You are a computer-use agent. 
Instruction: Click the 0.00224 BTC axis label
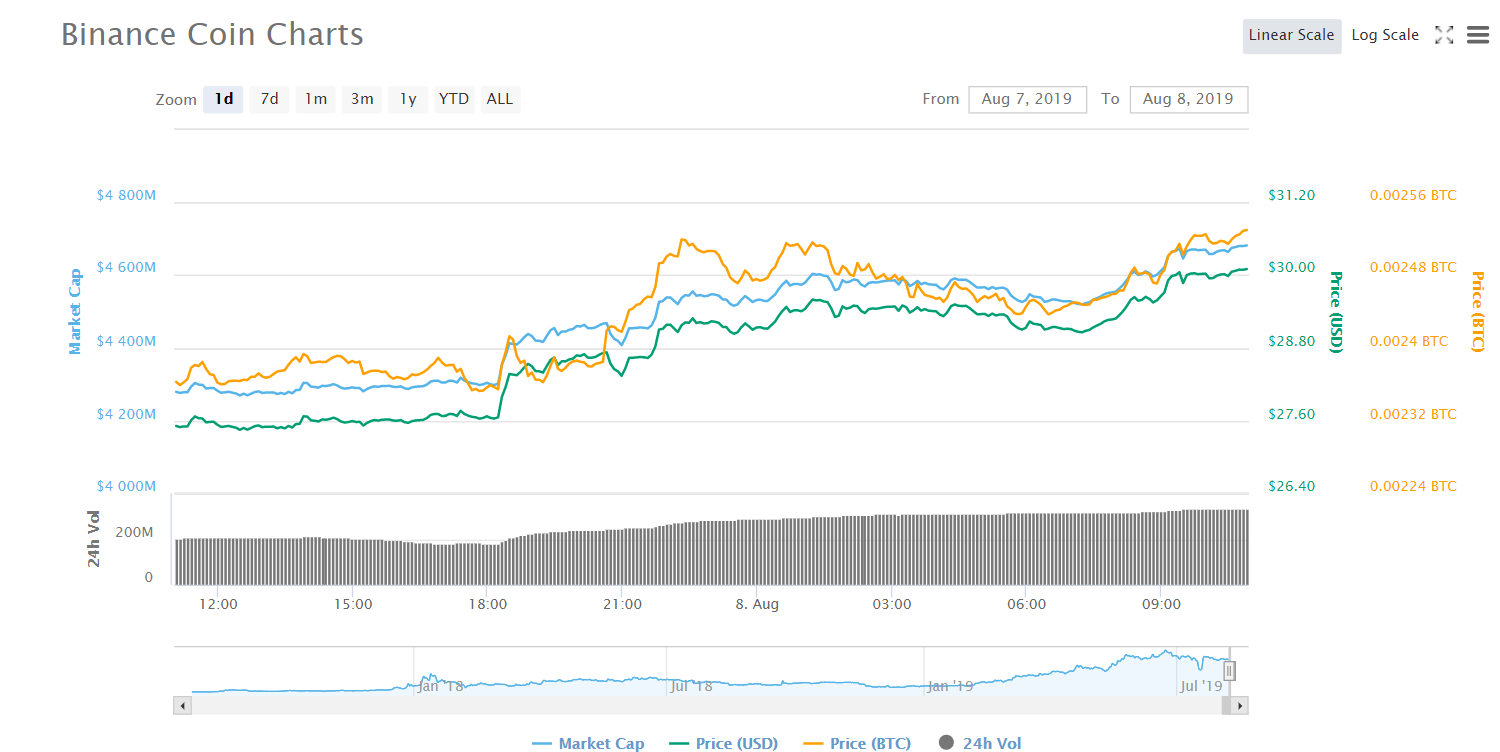click(1413, 486)
